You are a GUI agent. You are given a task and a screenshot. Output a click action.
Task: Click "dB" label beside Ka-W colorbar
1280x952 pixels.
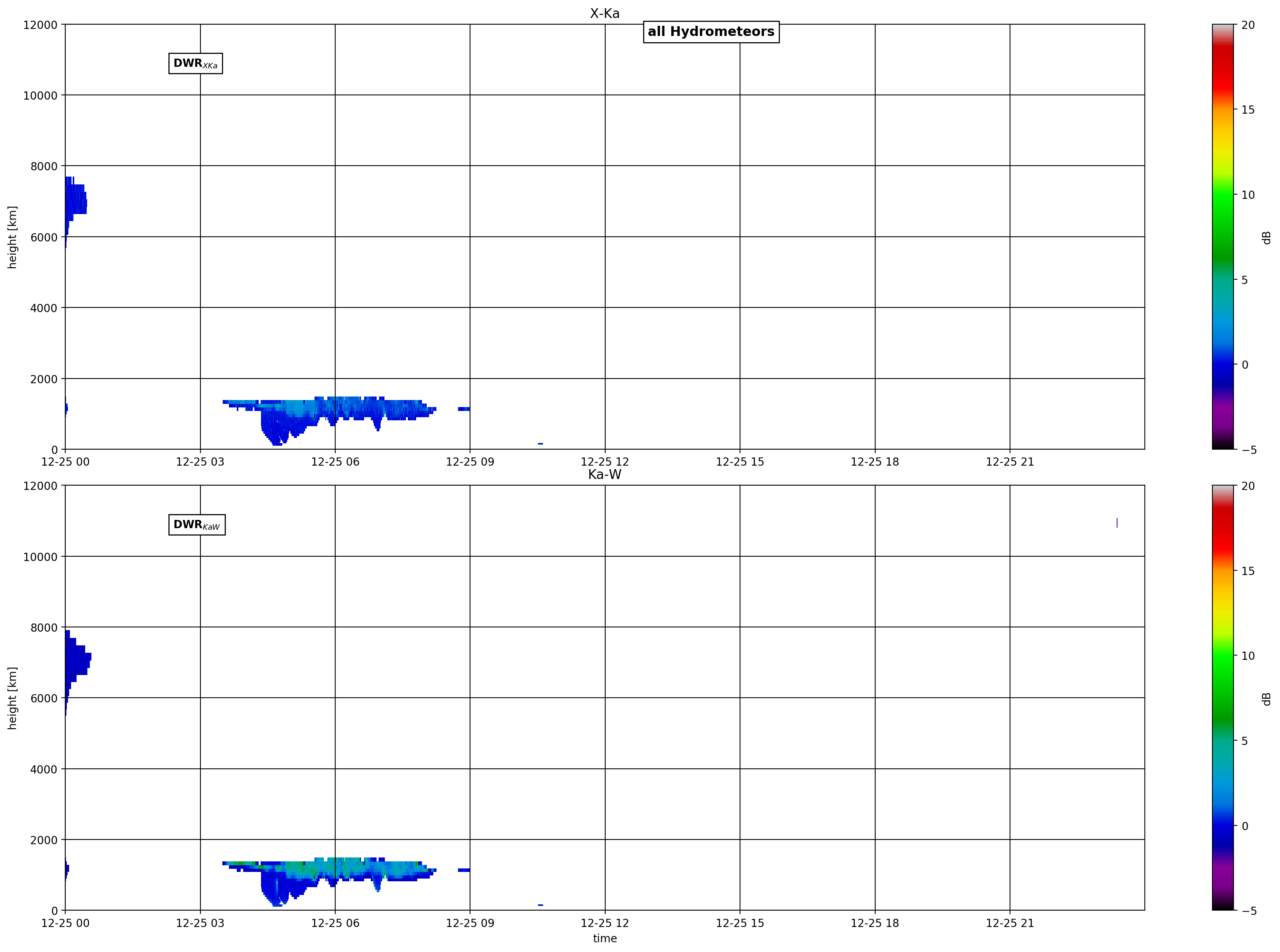click(x=1266, y=698)
